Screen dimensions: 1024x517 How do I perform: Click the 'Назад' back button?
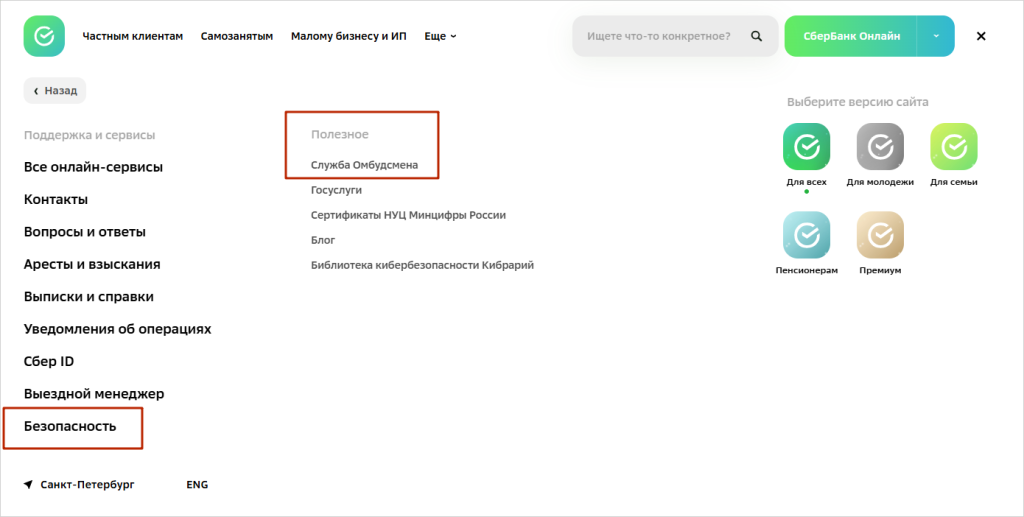point(55,91)
